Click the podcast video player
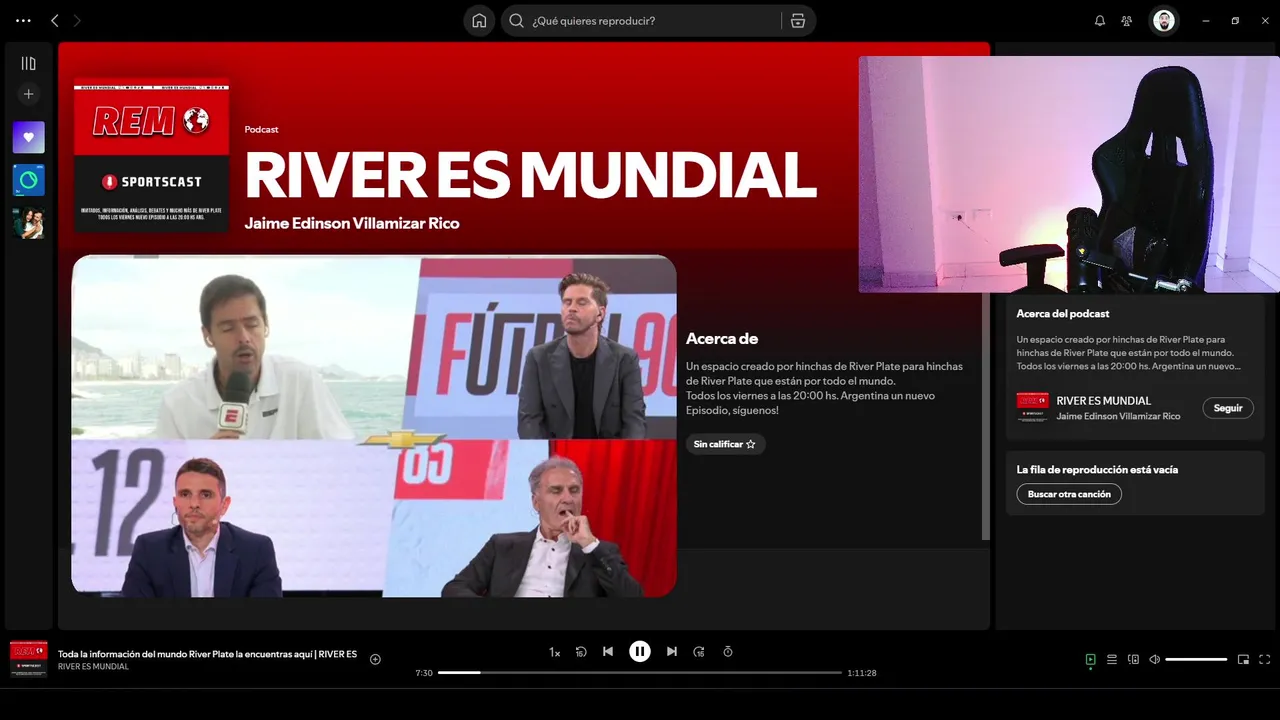 tap(374, 426)
